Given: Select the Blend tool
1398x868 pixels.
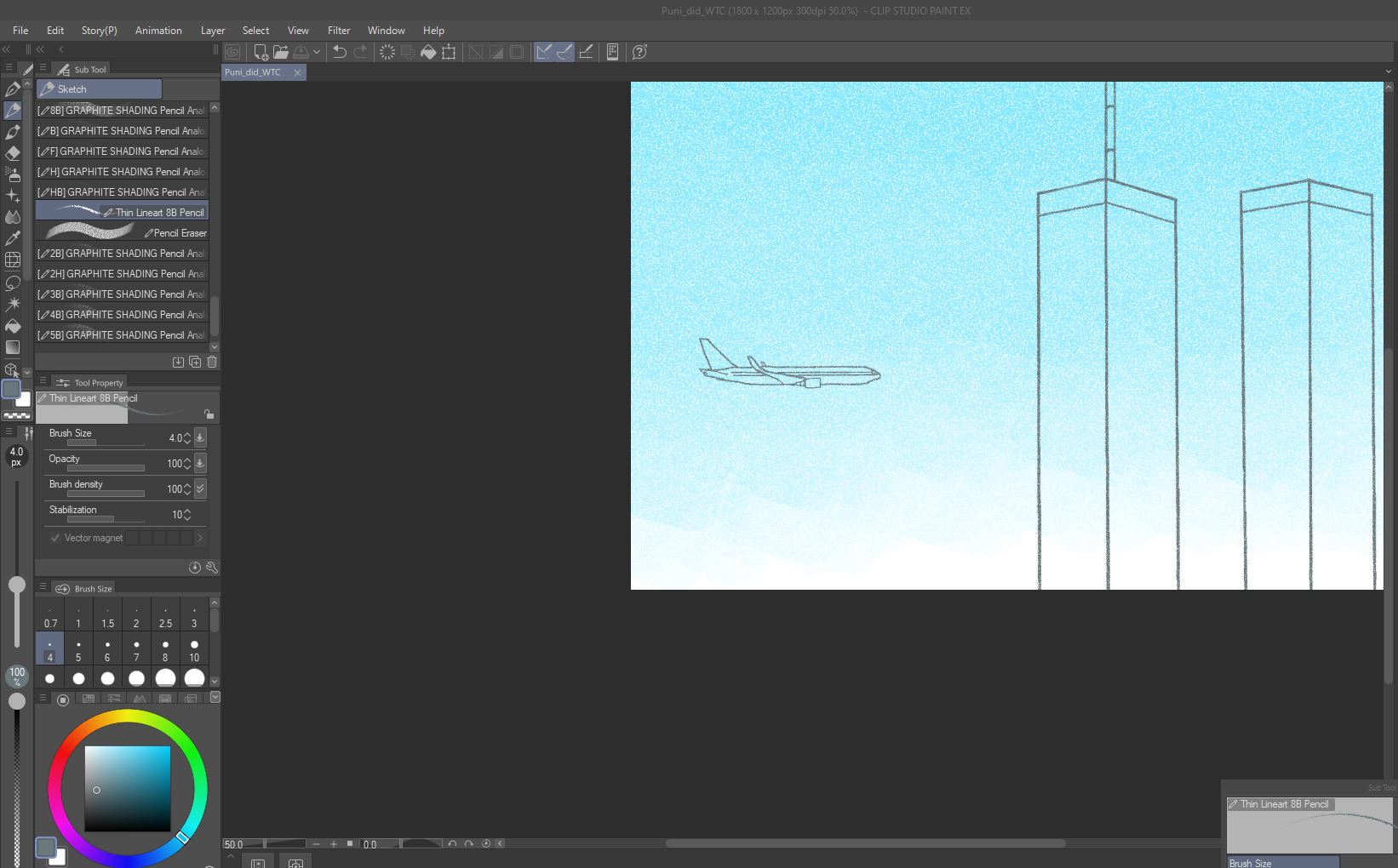Looking at the screenshot, I should coord(13,217).
